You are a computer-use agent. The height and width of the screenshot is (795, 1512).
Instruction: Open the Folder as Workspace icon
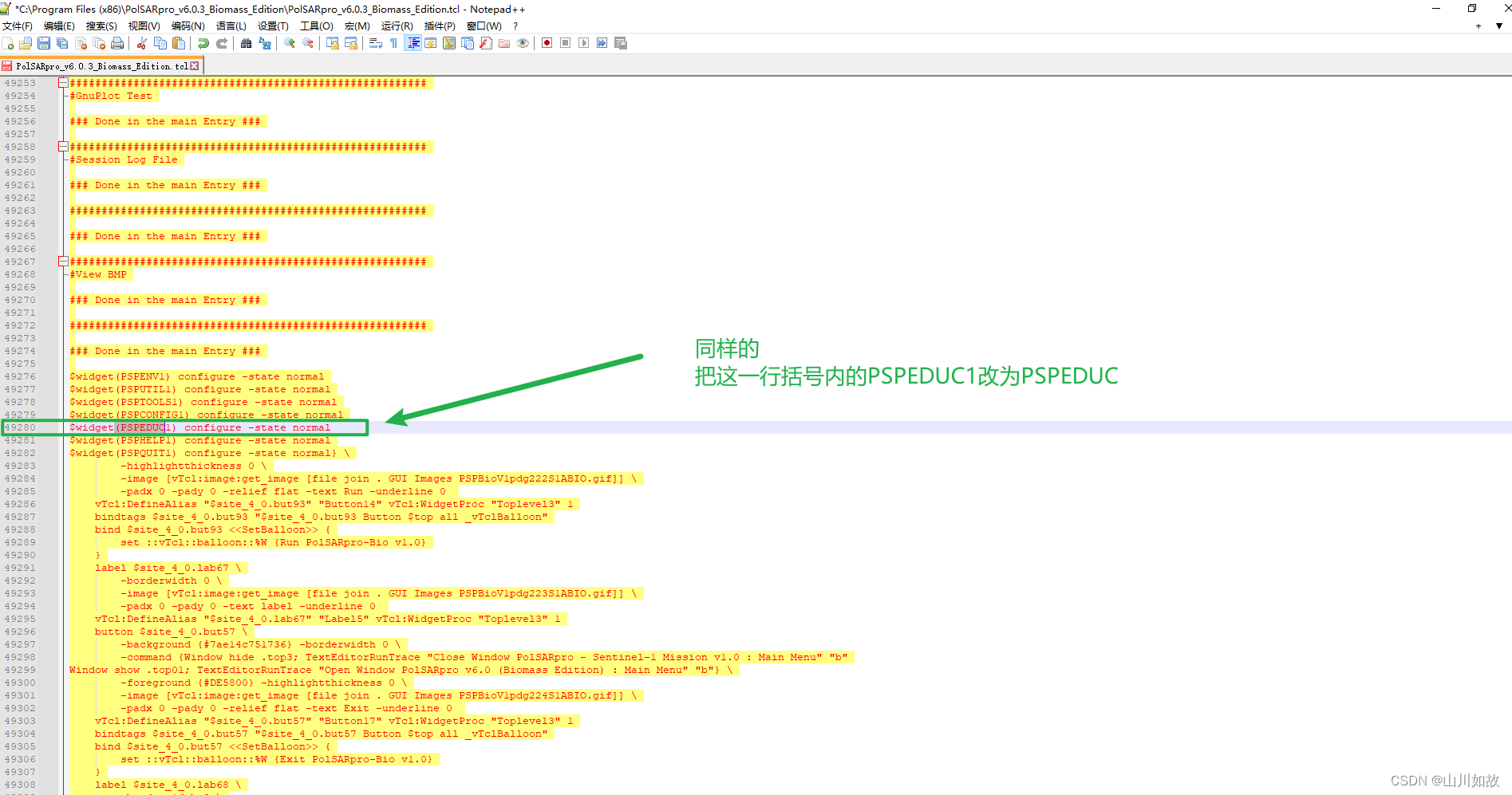click(504, 43)
